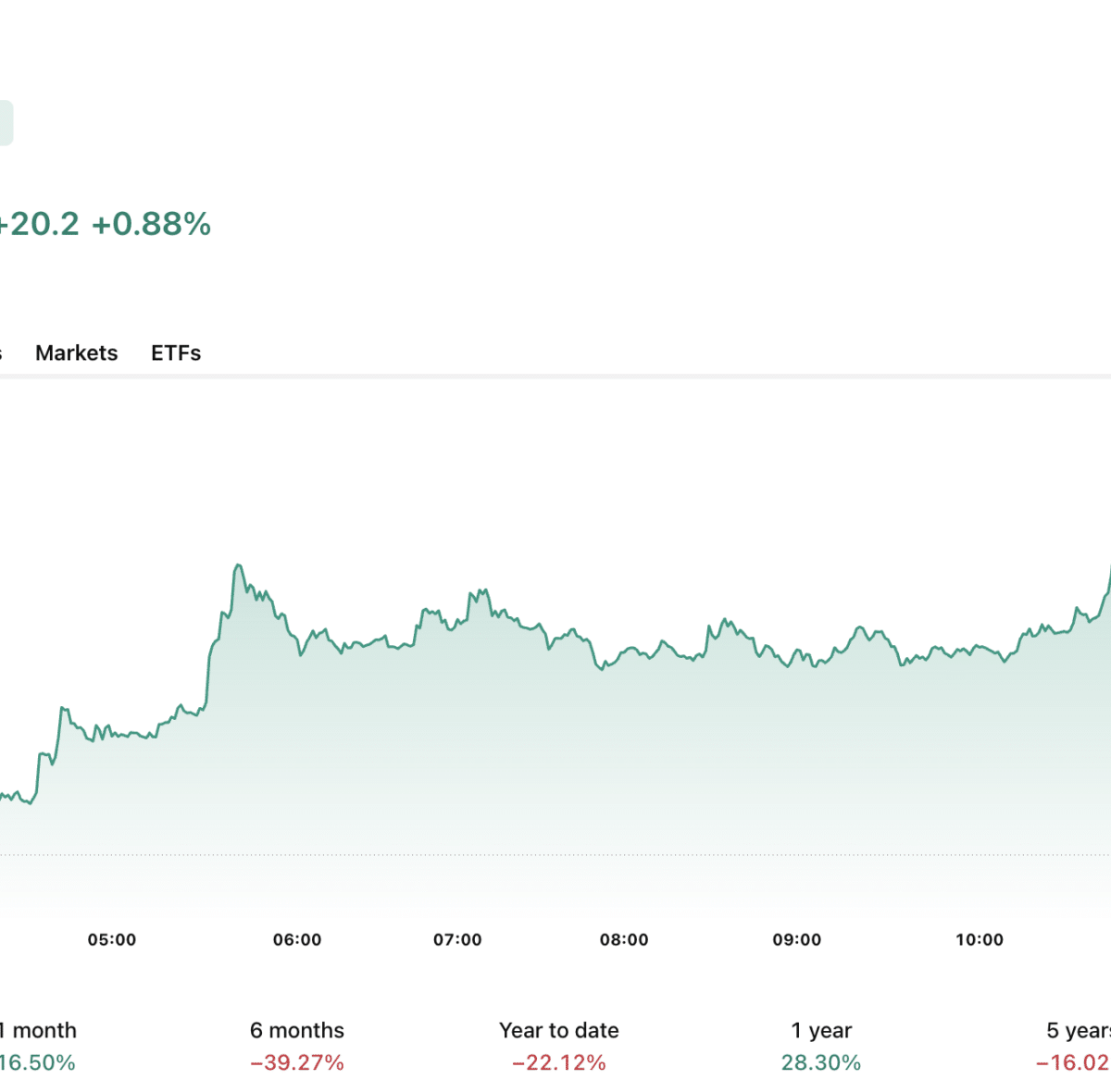Click the 08:00 time axis label

coord(624,939)
